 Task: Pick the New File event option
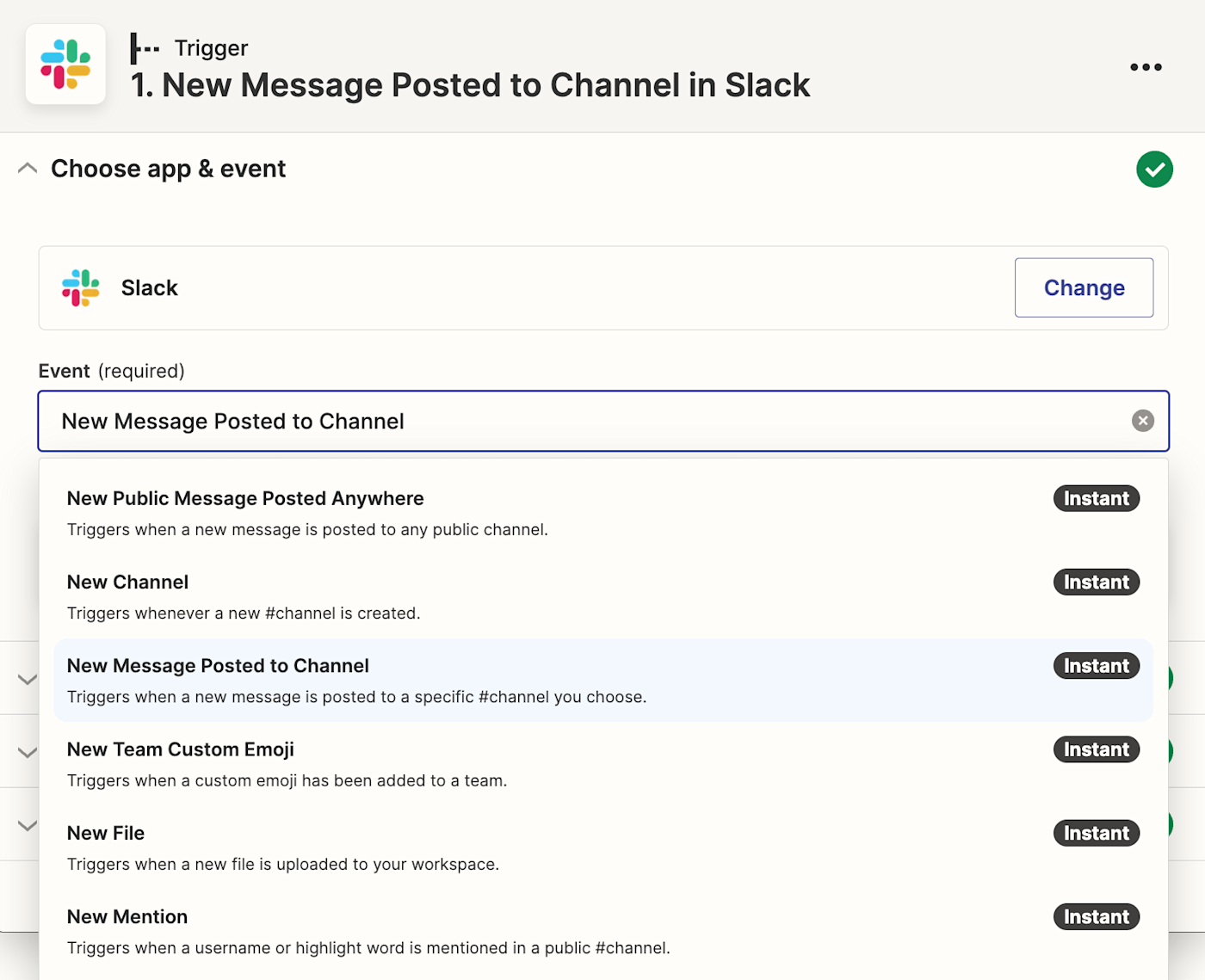click(603, 847)
